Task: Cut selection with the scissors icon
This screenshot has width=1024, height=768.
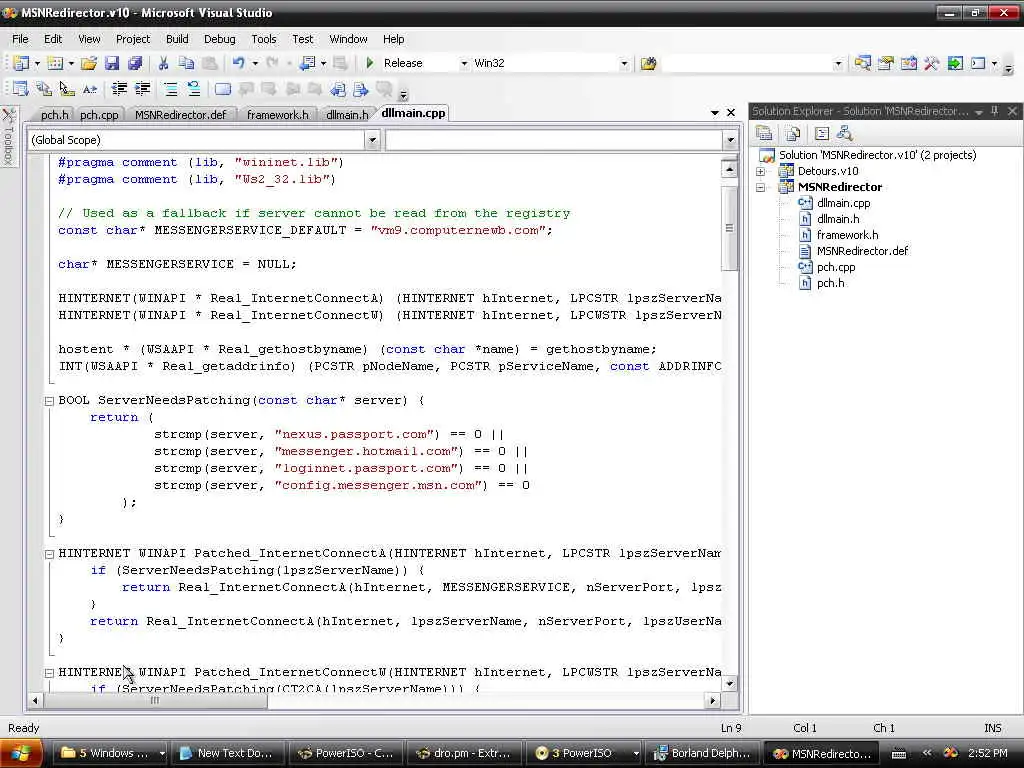Action: tap(163, 63)
